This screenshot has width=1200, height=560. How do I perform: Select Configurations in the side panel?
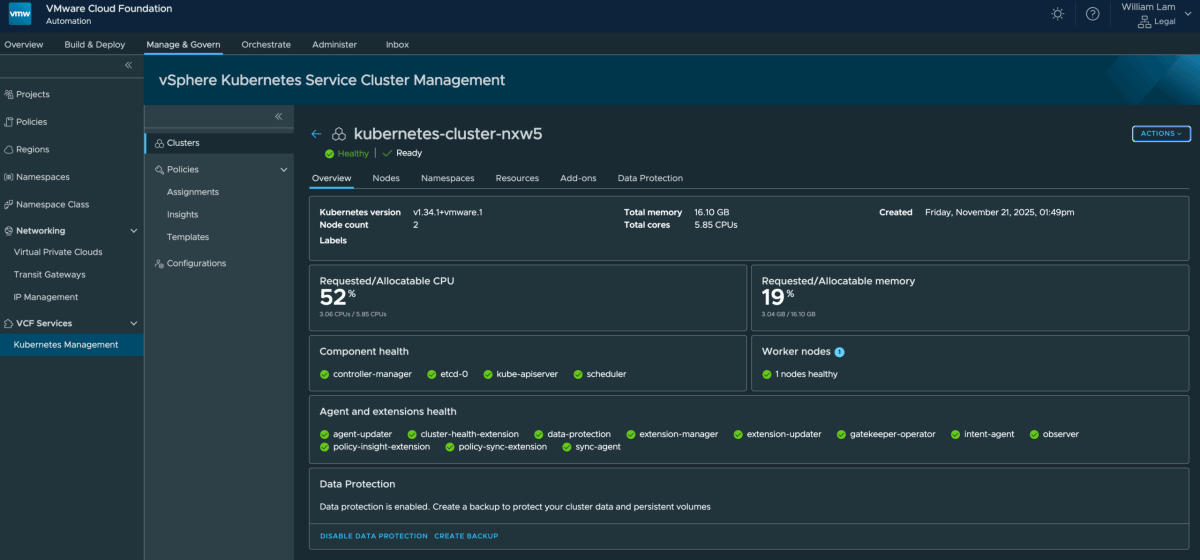tap(196, 263)
